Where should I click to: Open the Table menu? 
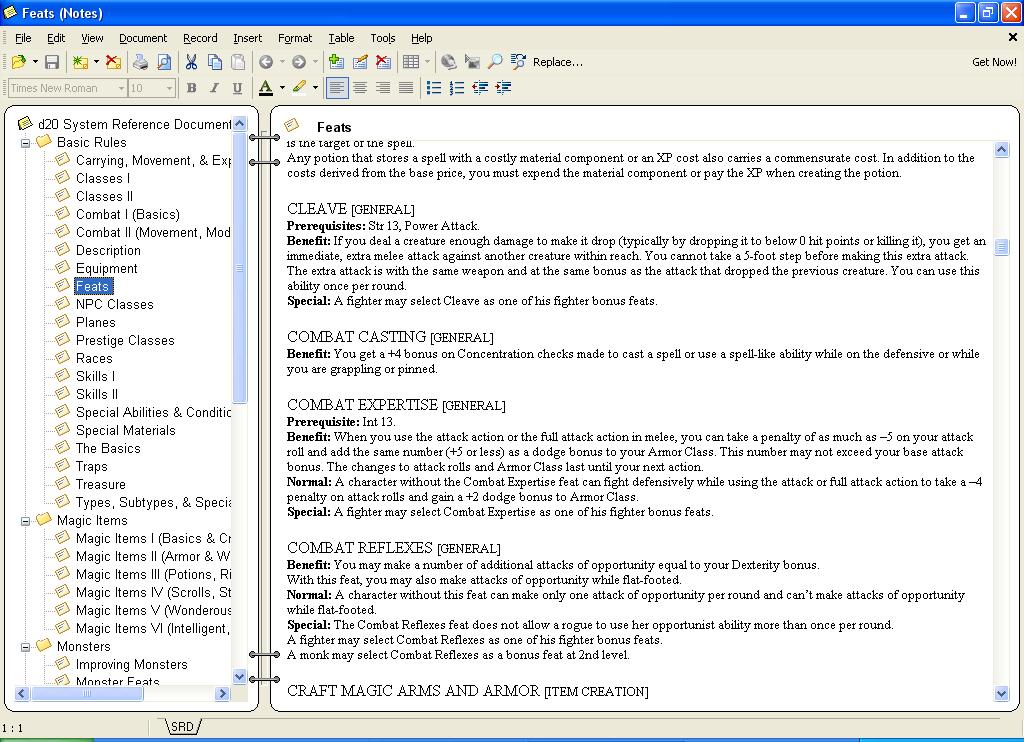click(341, 38)
